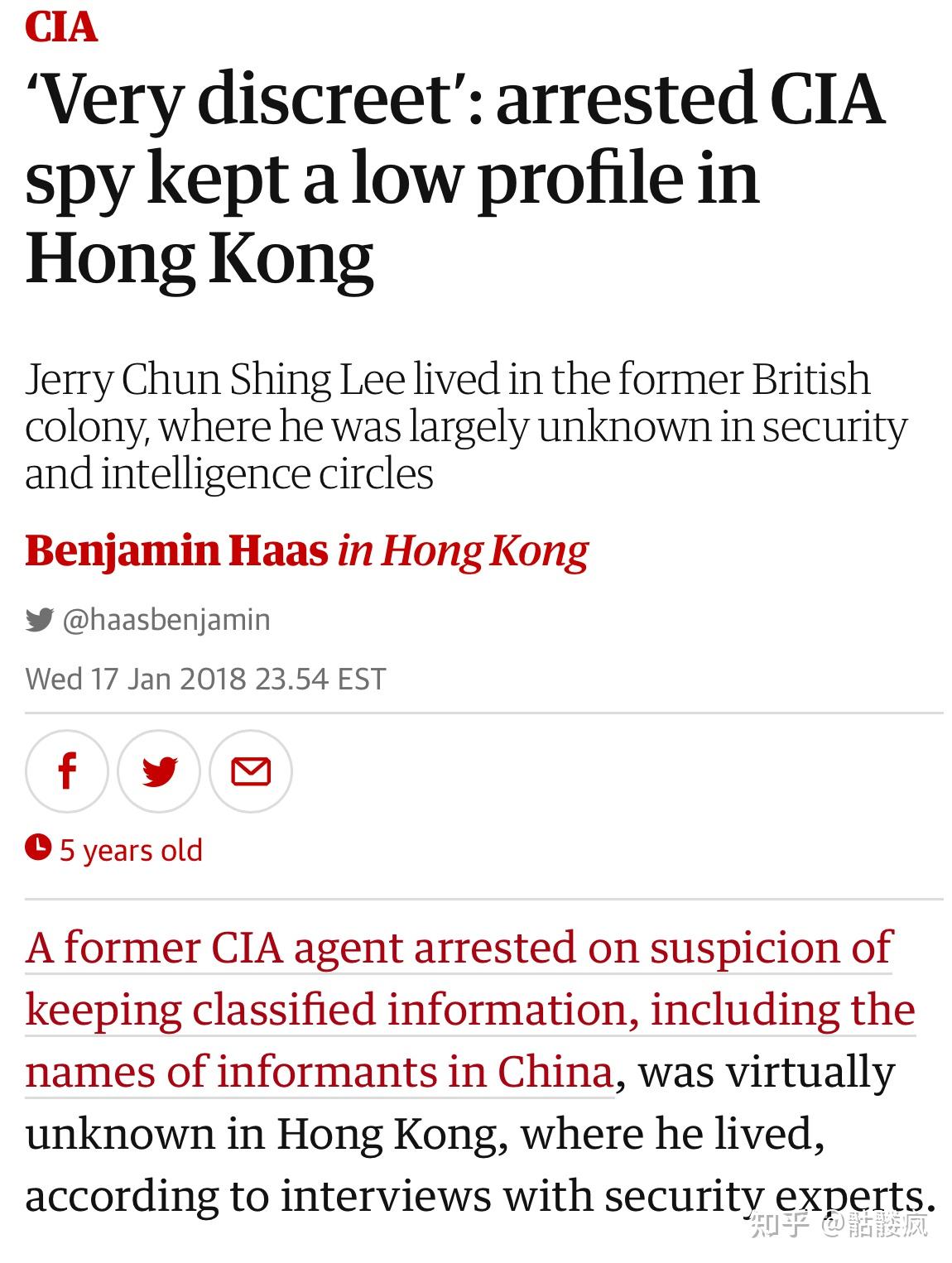Viewport: 952px width, 1263px height.
Task: Follow the "names of informants in China" link text
Action: [x=319, y=1072]
